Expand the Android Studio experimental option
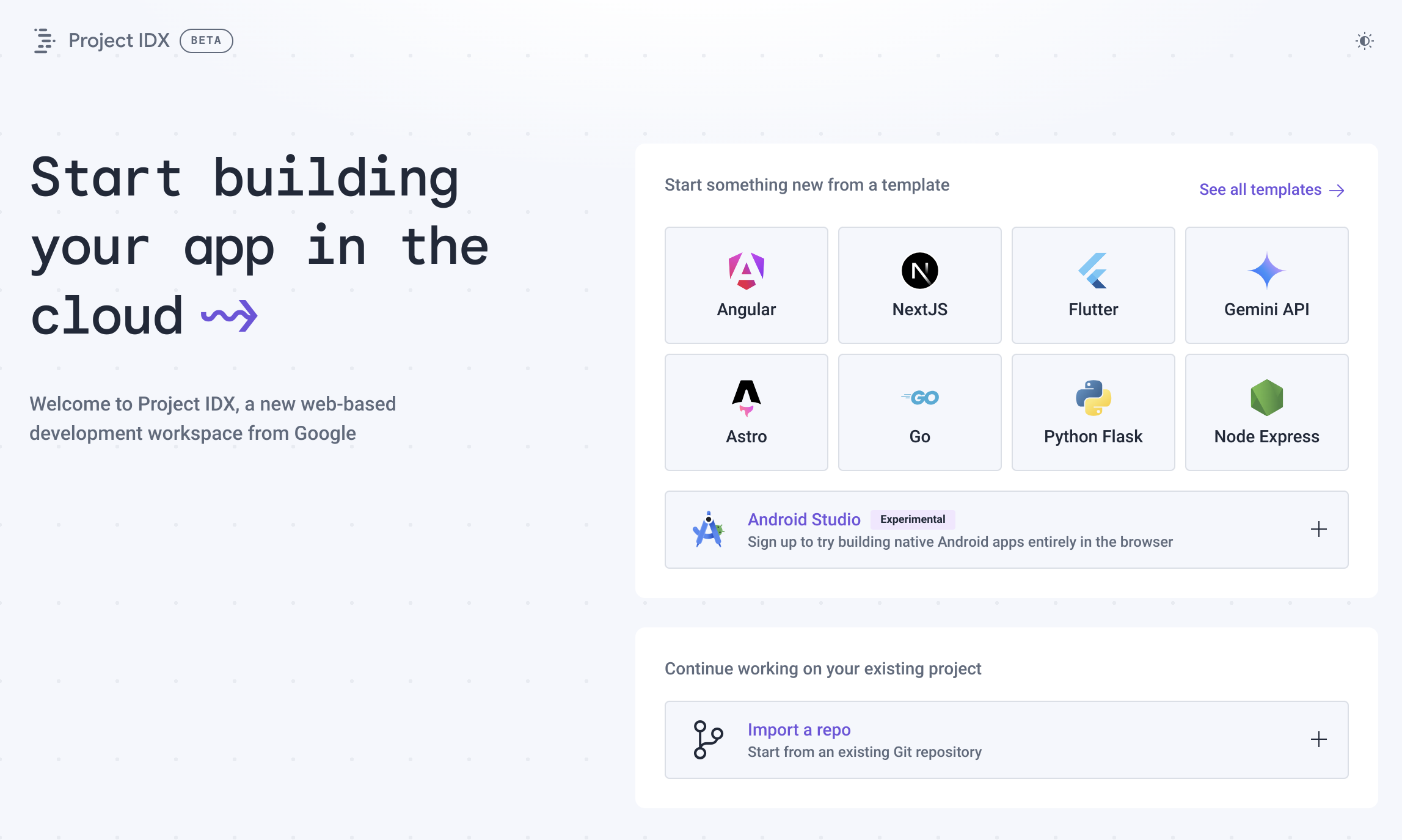 (x=1318, y=529)
